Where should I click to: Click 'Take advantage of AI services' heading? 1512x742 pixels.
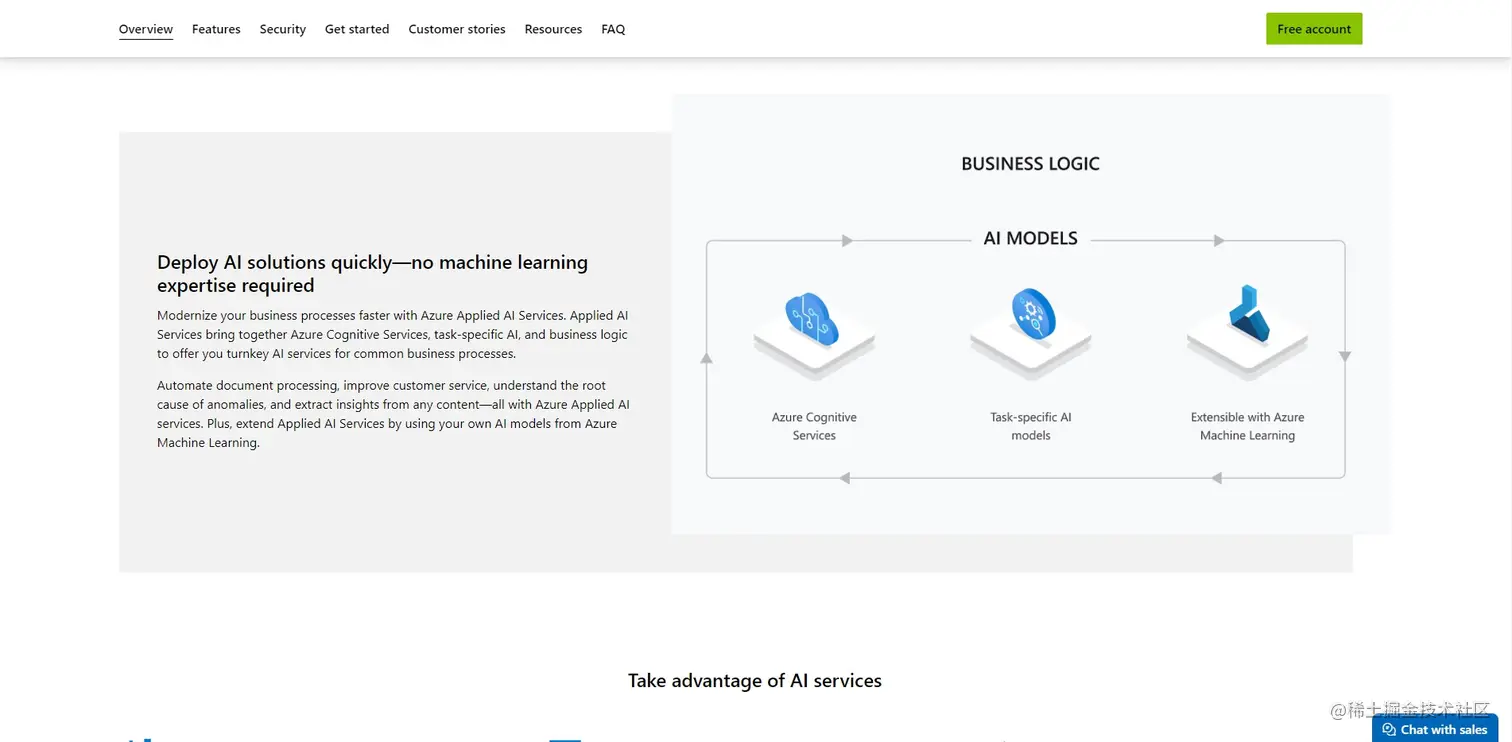point(755,681)
